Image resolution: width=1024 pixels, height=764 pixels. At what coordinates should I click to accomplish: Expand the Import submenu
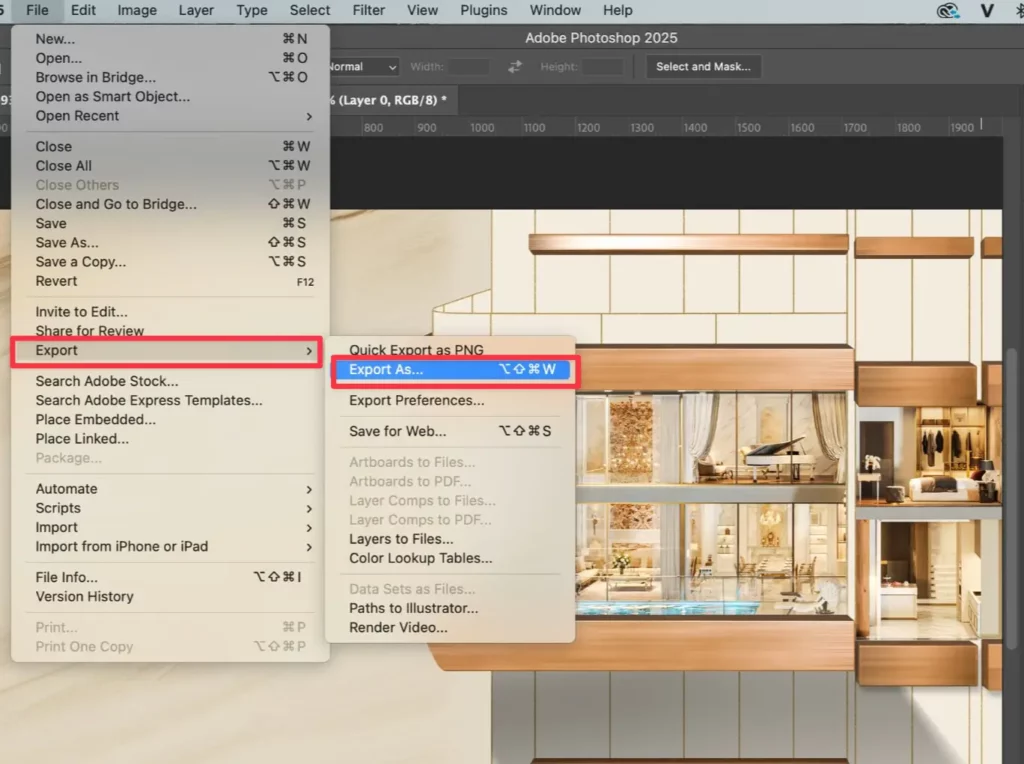tap(56, 527)
